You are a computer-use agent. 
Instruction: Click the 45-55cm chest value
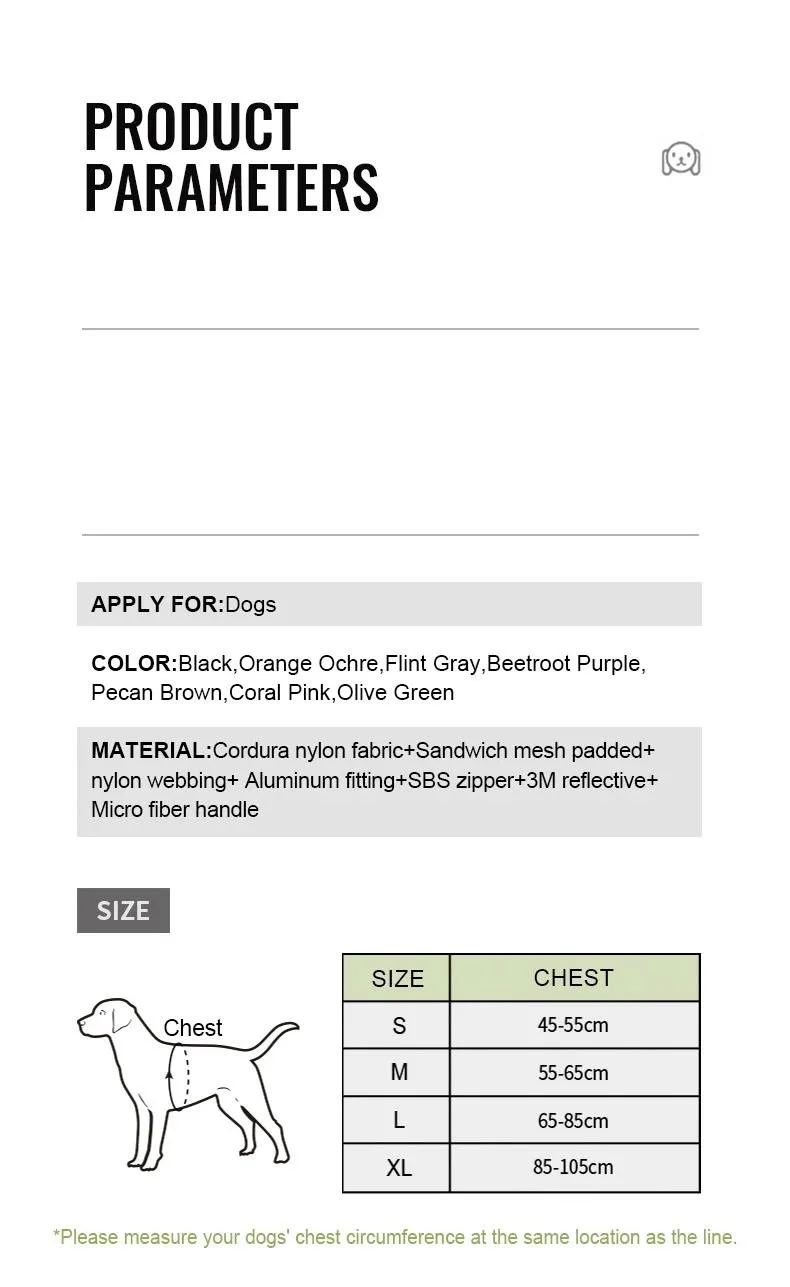tap(574, 1025)
